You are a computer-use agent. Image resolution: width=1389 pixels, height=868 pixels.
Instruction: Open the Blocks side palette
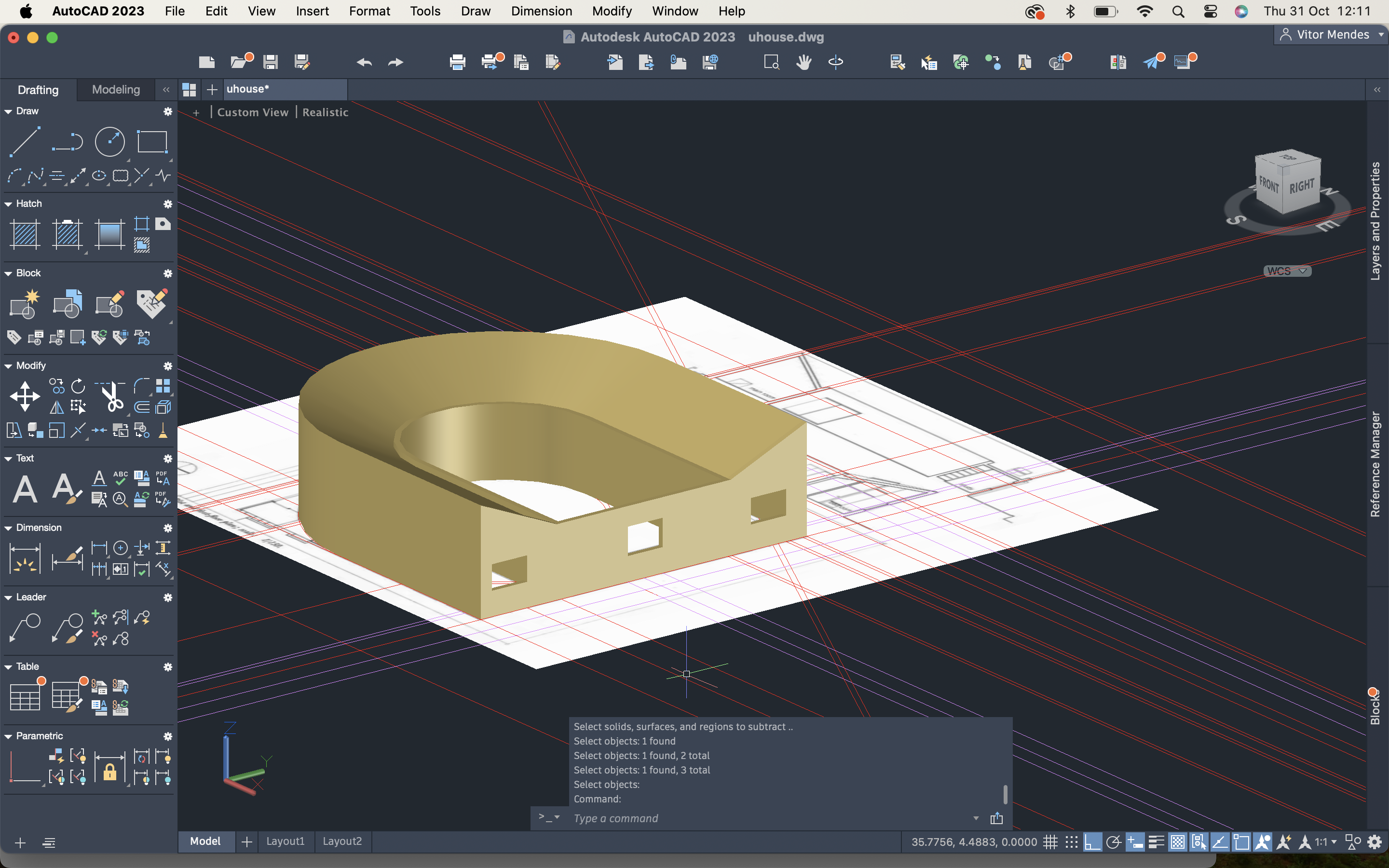1375,707
